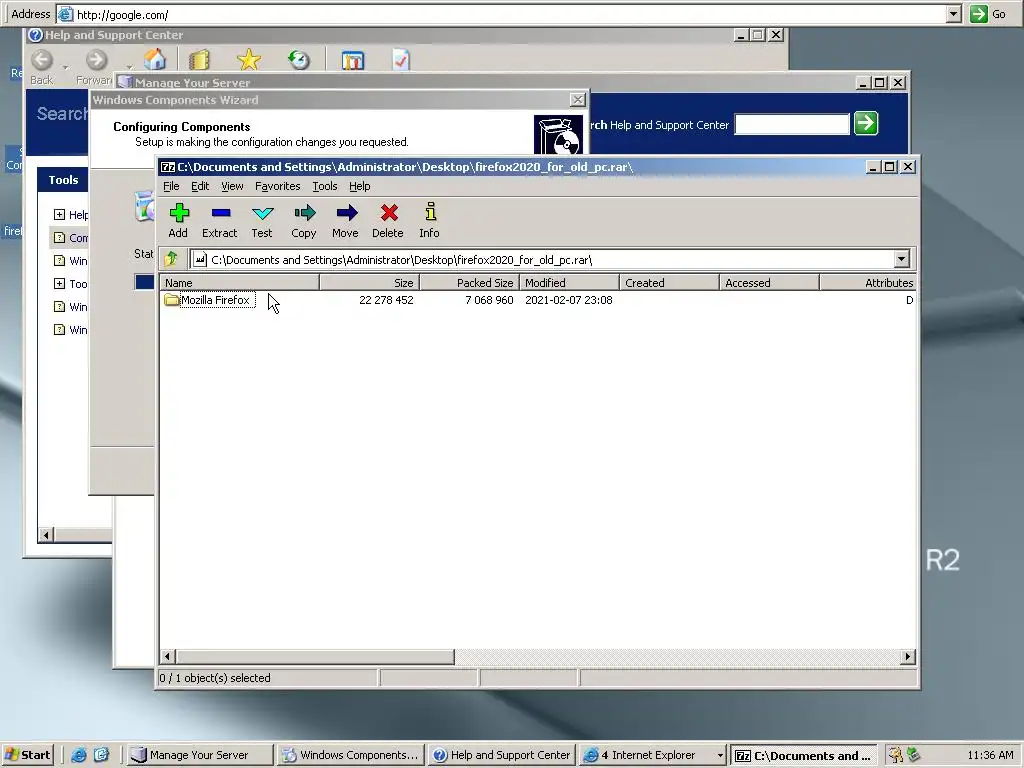Click the Start button
The width and height of the screenshot is (1024, 768).
tap(27, 755)
